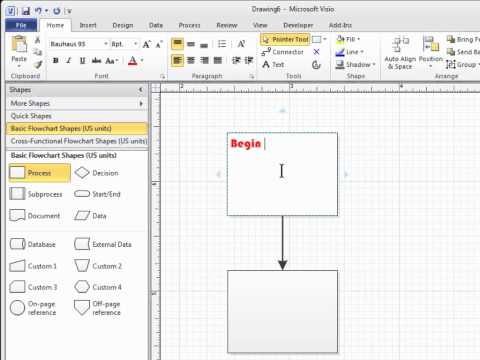Open the Position dropdown button
The width and height of the screenshot is (480, 360).
point(430,53)
